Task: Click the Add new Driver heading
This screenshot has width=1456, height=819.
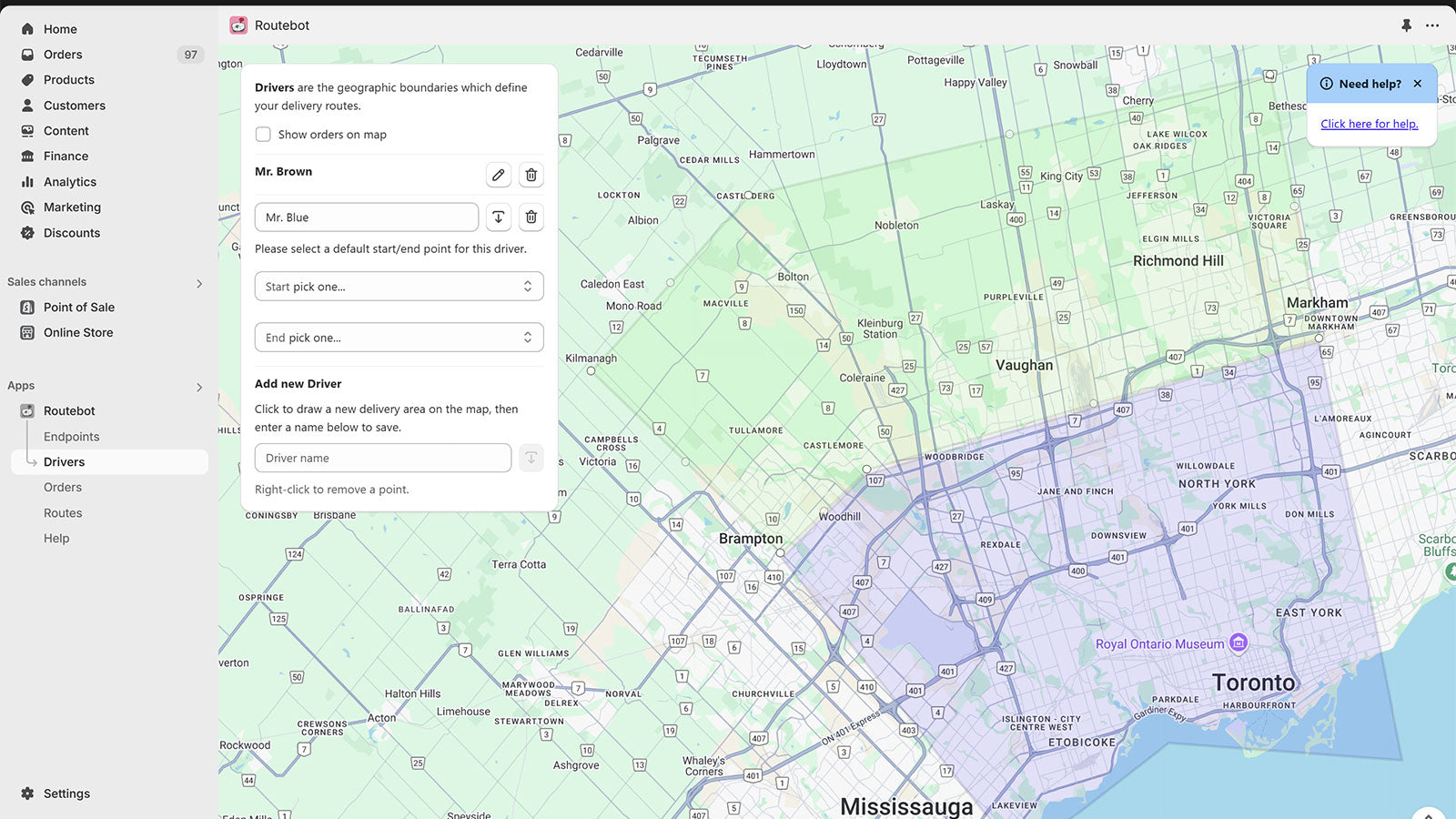Action: (x=298, y=384)
